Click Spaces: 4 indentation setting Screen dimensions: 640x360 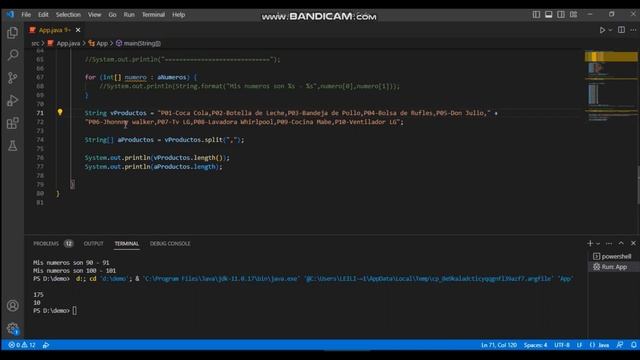coord(535,345)
